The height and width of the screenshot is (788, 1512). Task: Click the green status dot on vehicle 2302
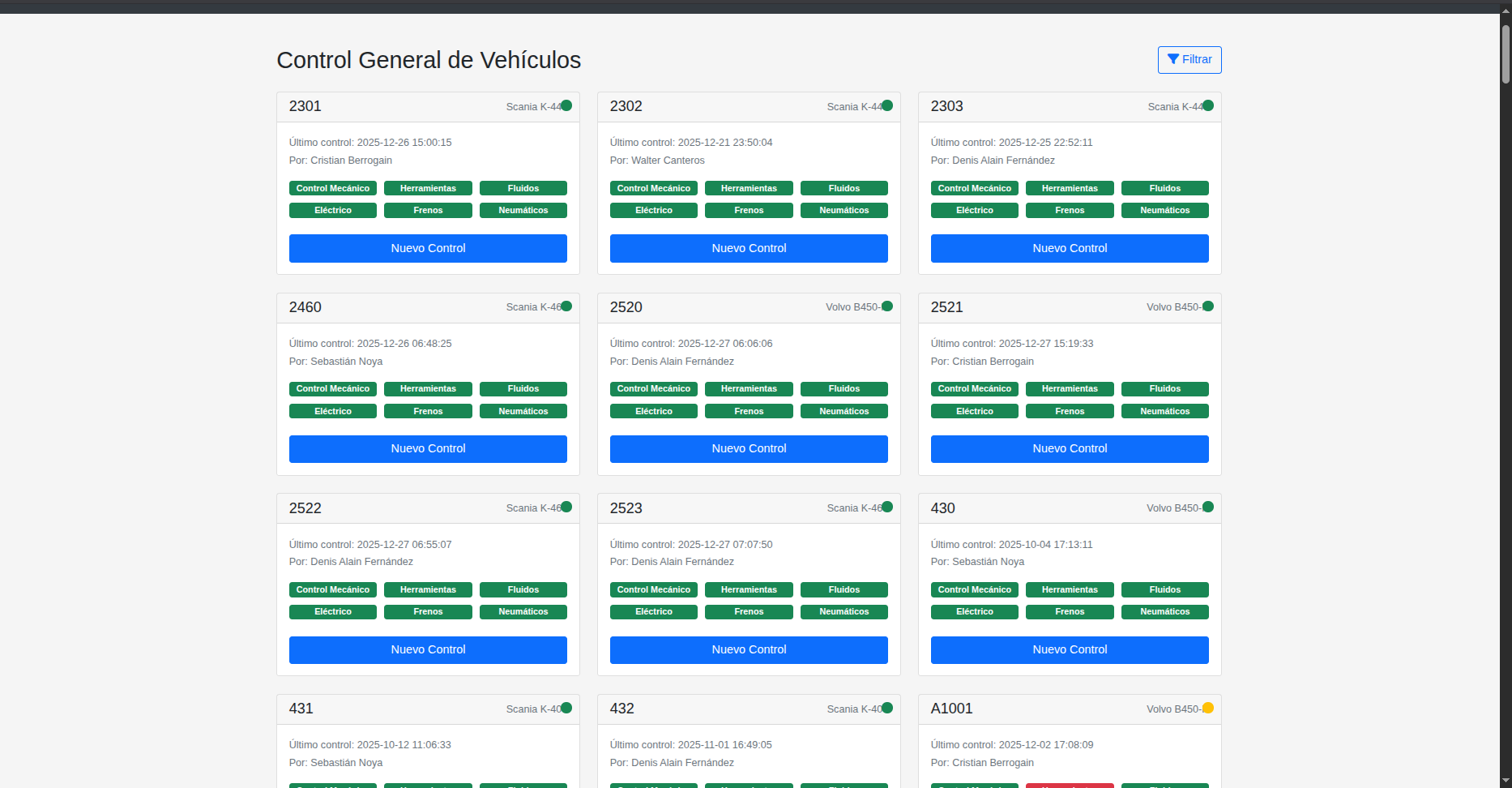pyautogui.click(x=887, y=105)
